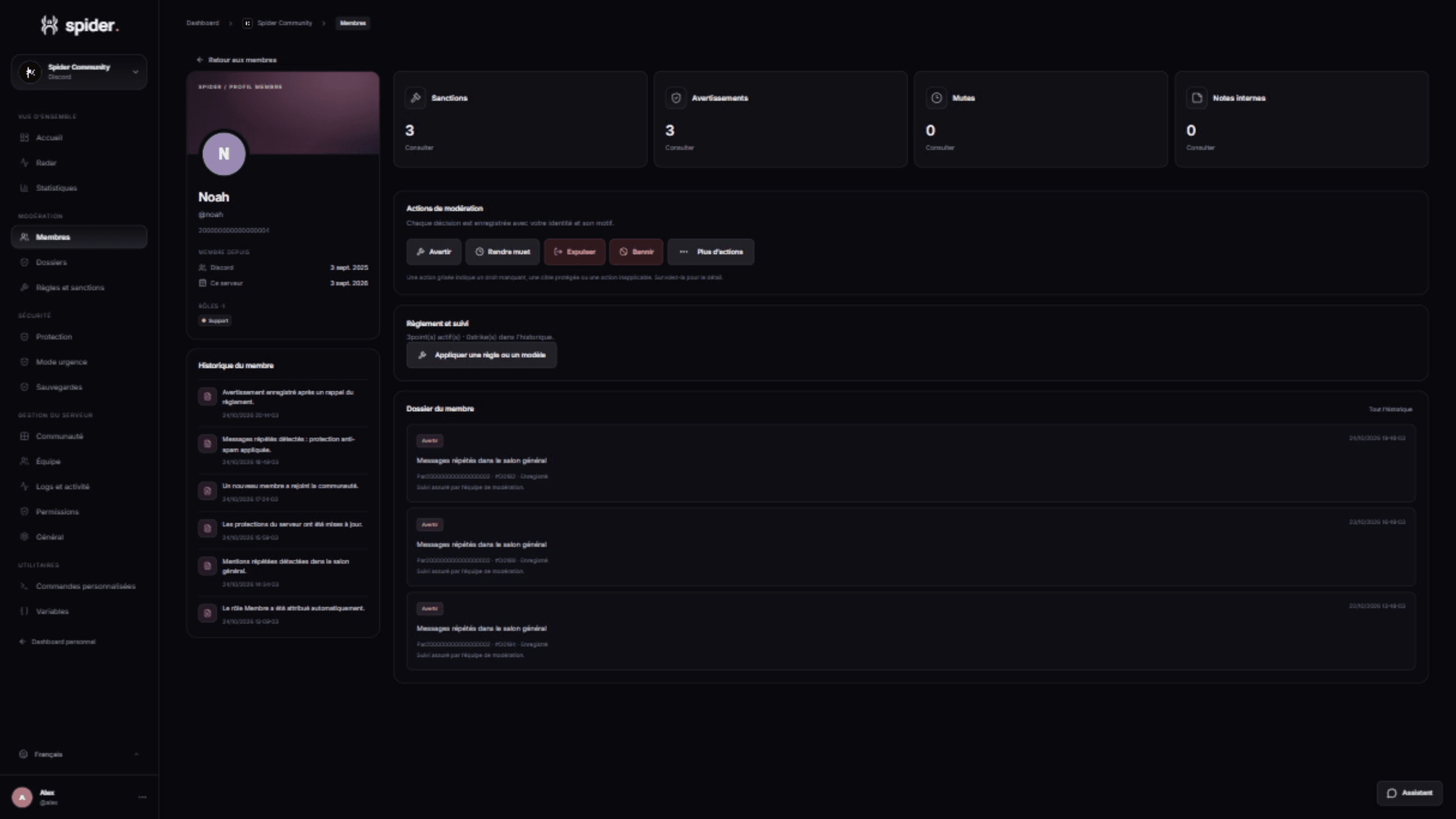Open the Français language dropdown
This screenshot has height=819, width=1456.
79,754
